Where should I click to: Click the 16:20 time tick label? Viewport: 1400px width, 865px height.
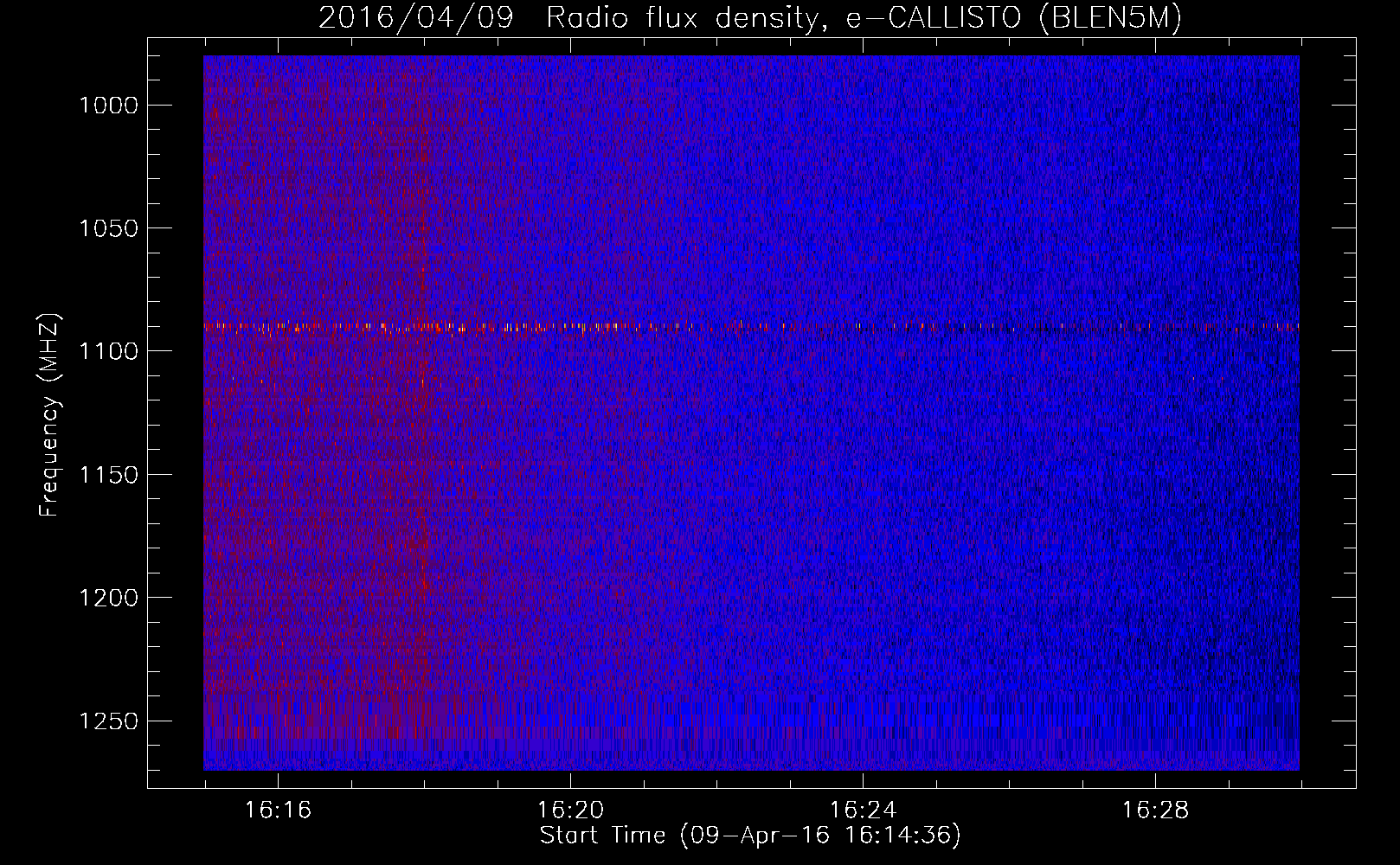click(570, 811)
